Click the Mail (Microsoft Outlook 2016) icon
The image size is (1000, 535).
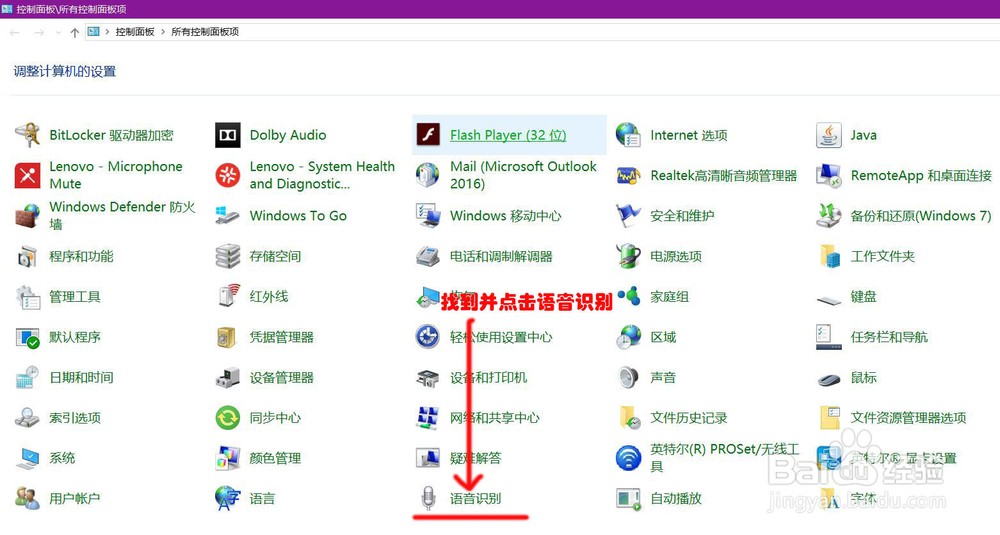pos(428,175)
